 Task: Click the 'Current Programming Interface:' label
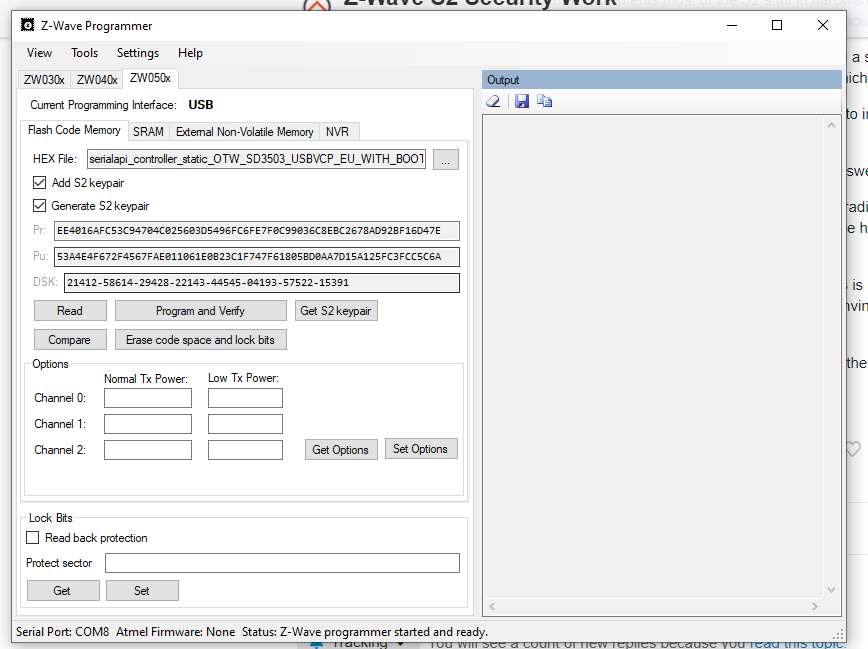pyautogui.click(x=104, y=105)
